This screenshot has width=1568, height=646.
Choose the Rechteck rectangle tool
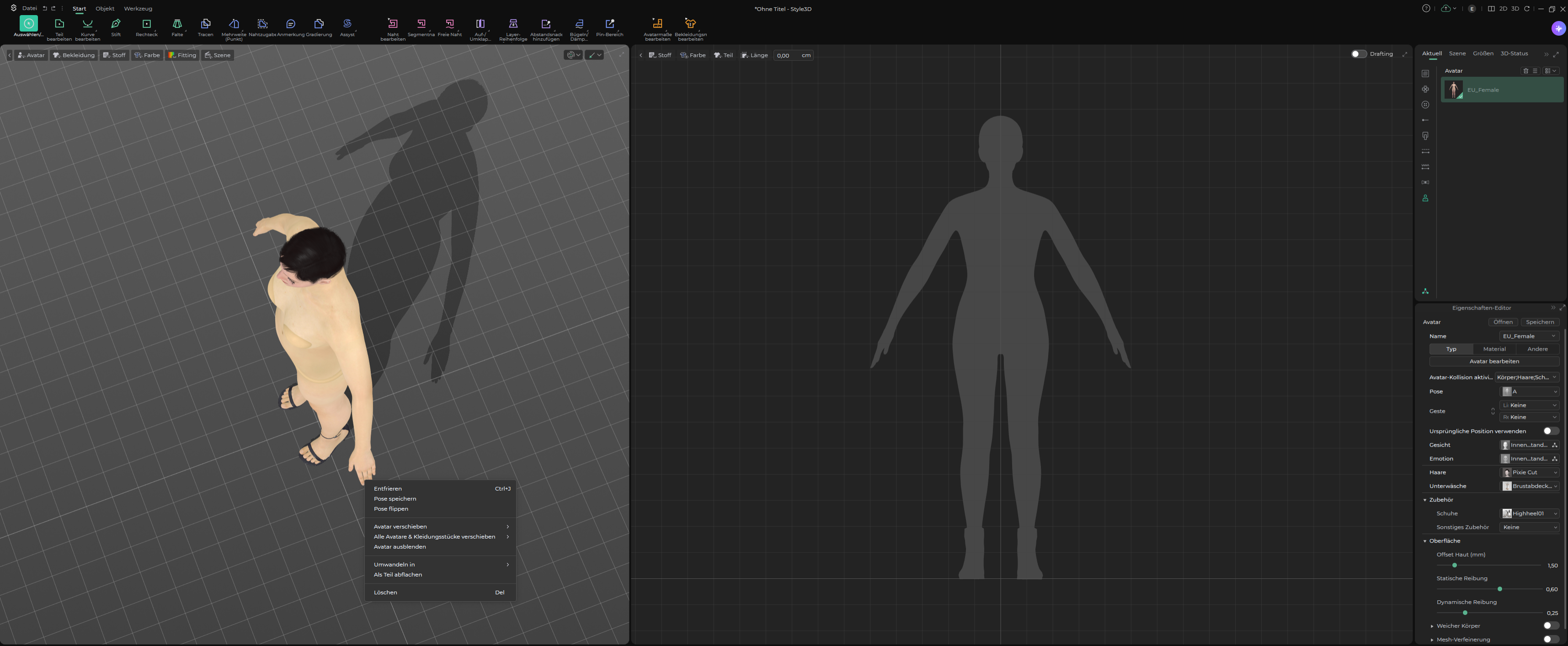click(x=146, y=27)
